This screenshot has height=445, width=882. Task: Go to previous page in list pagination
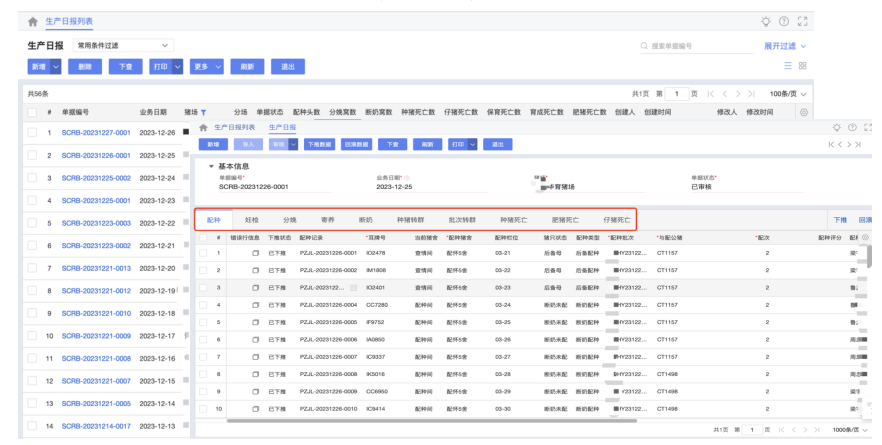tap(724, 94)
